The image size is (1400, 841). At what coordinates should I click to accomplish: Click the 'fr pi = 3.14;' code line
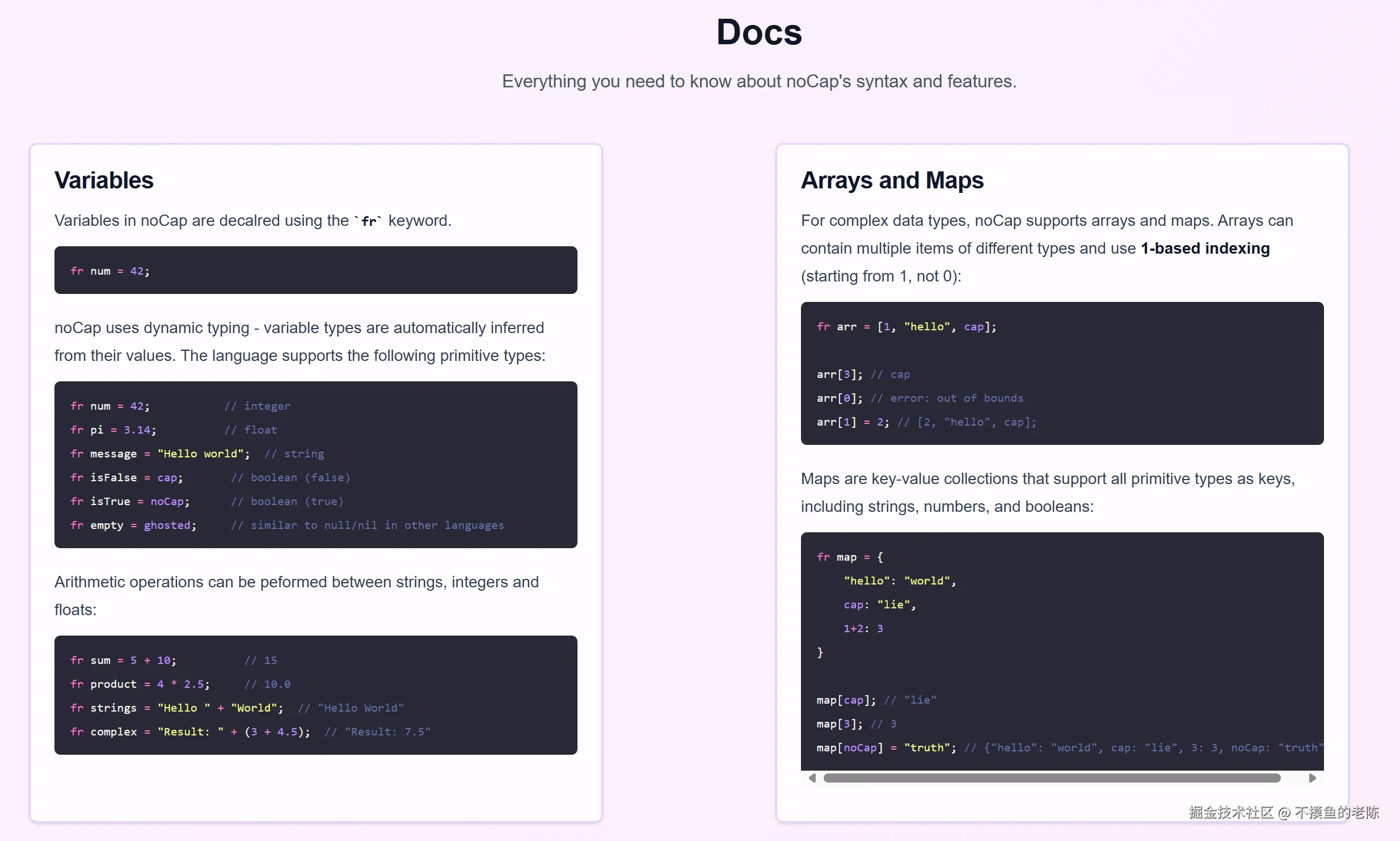(113, 430)
